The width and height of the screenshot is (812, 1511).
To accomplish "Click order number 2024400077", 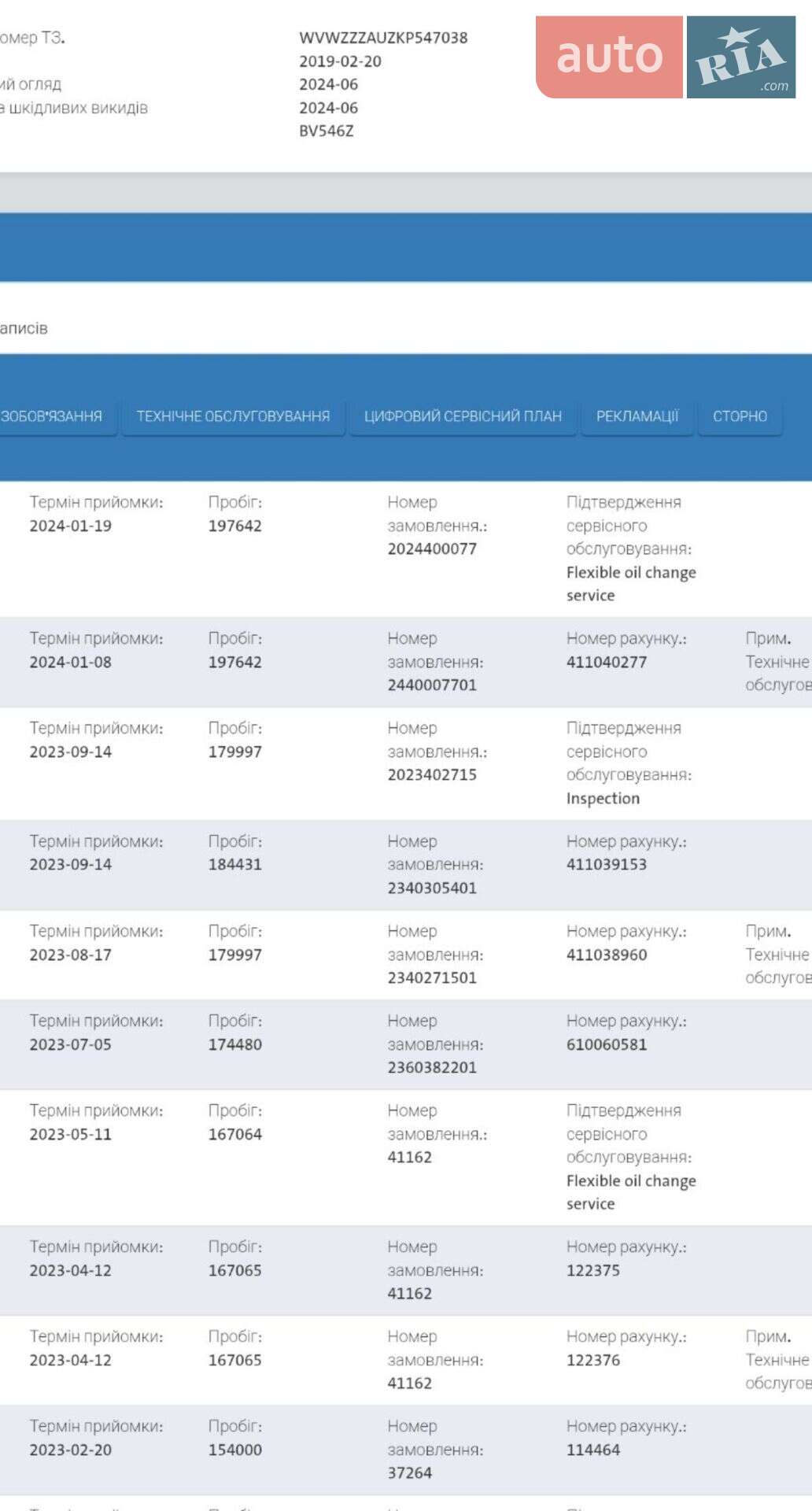I will pyautogui.click(x=432, y=549).
